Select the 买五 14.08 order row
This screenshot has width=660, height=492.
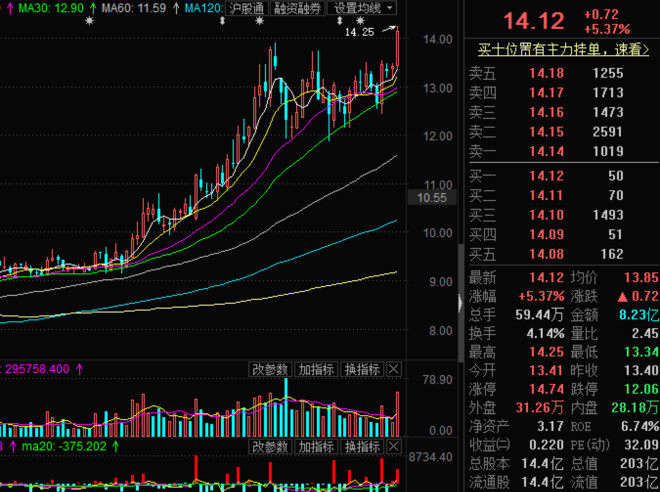click(563, 254)
